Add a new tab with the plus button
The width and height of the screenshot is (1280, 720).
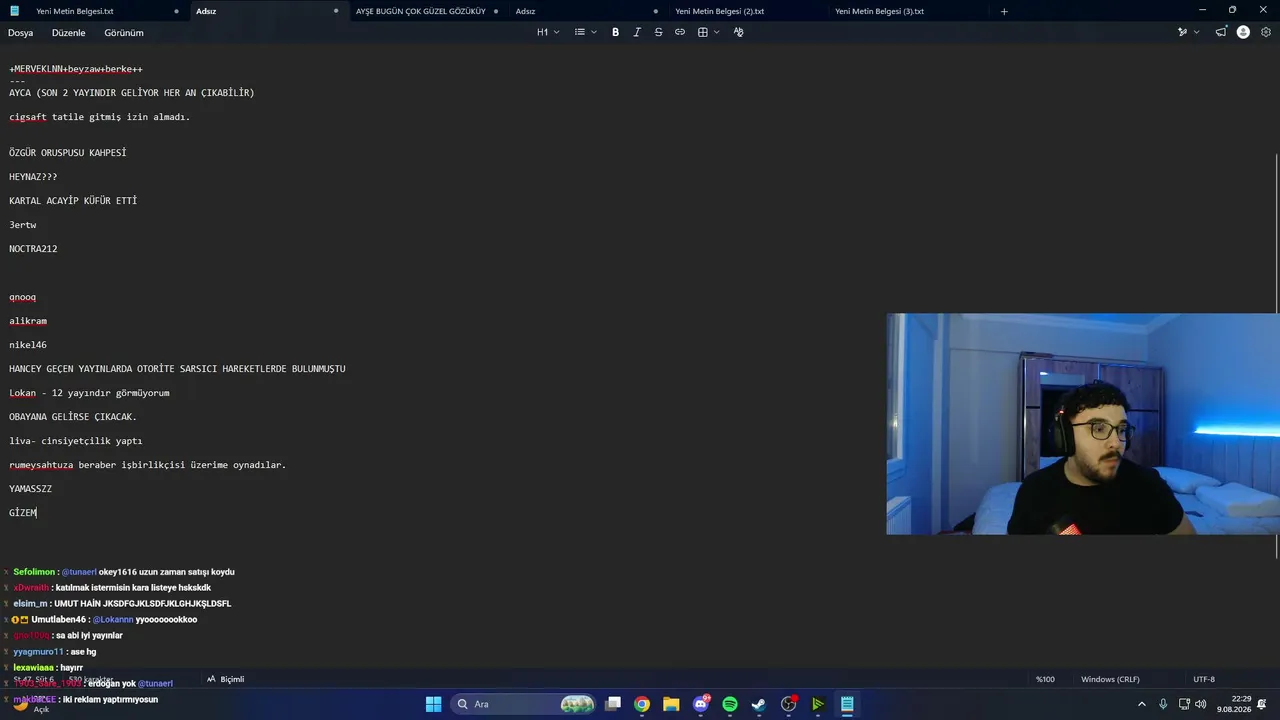[1004, 11]
